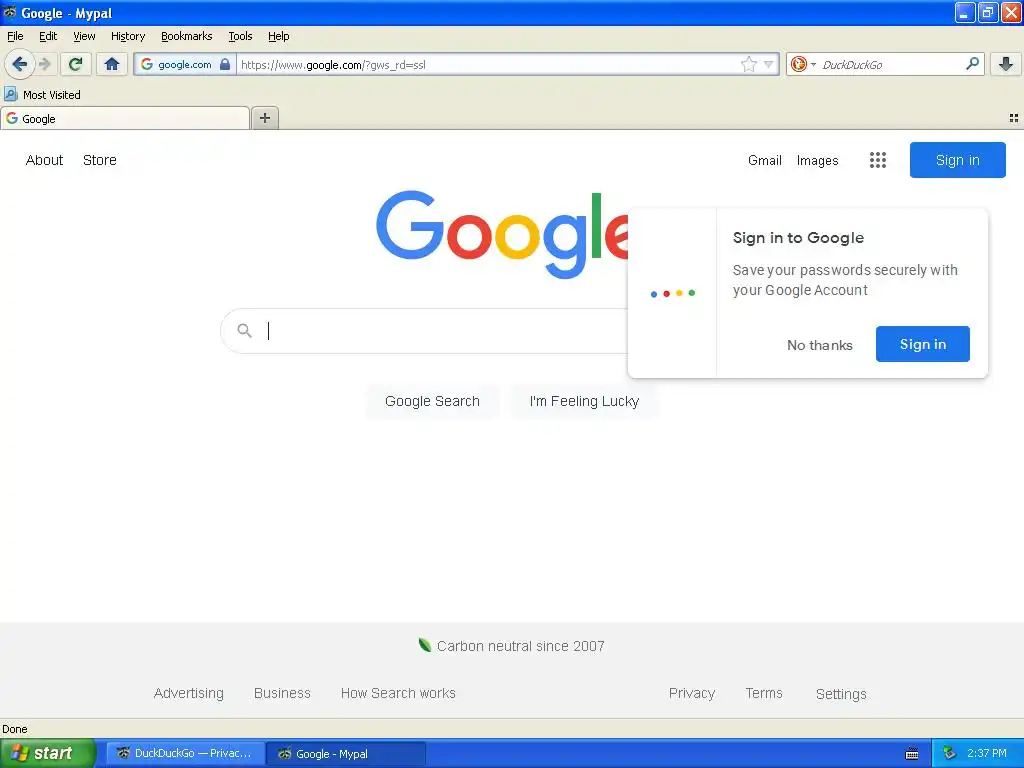Open the address bar history dropdown arrow
This screenshot has height=768, width=1024.
(x=769, y=64)
